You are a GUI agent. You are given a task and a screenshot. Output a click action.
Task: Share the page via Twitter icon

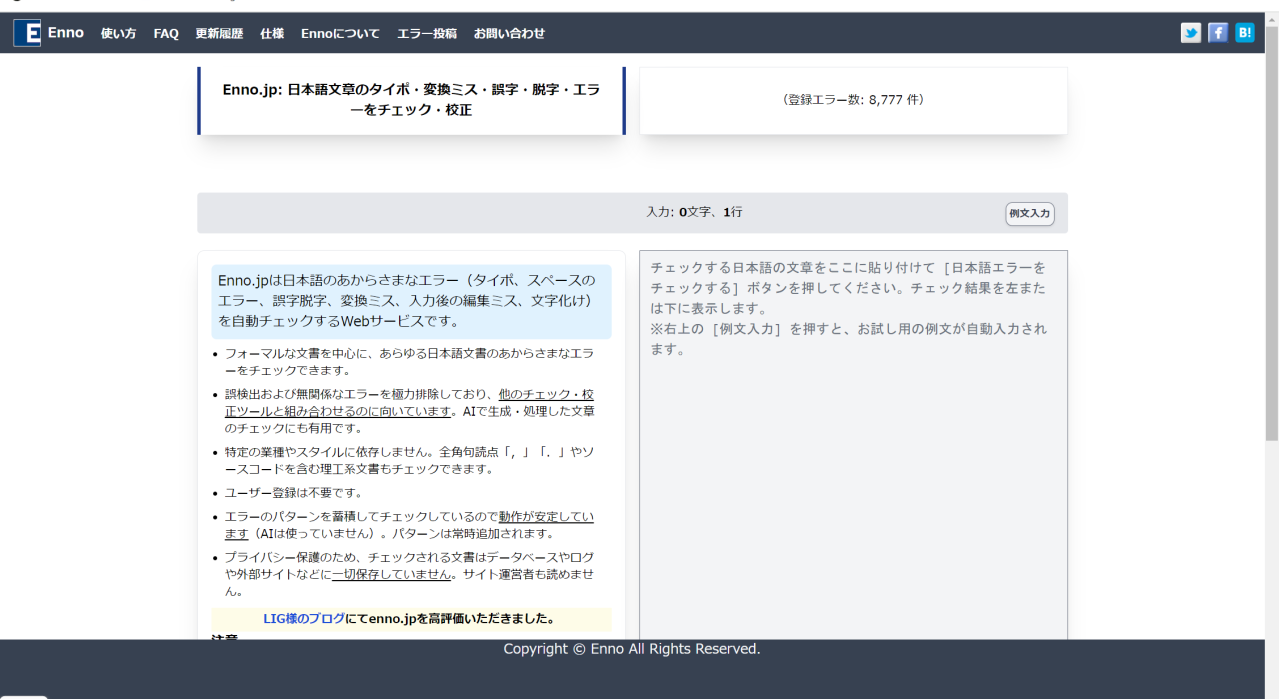1191,33
